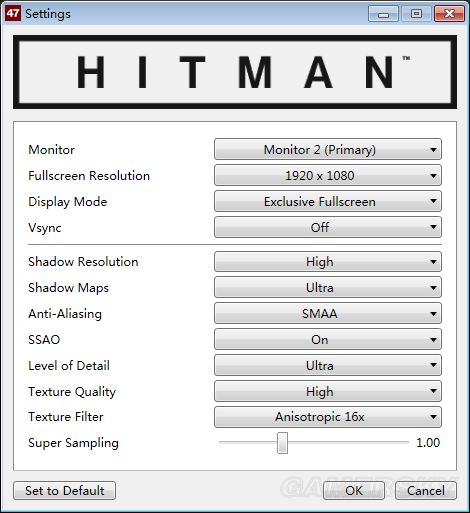Toggle the Vsync Off dropdown
470x513 pixels.
[x=328, y=227]
